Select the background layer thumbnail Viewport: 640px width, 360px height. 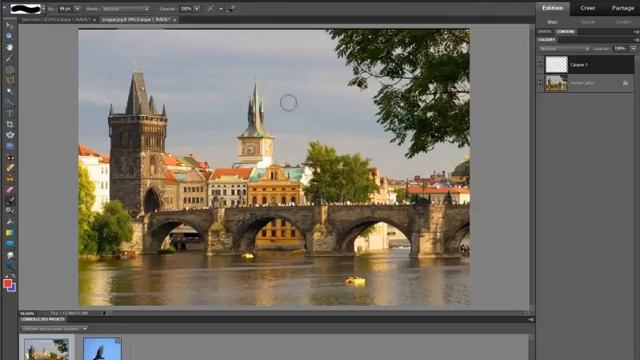pos(556,83)
